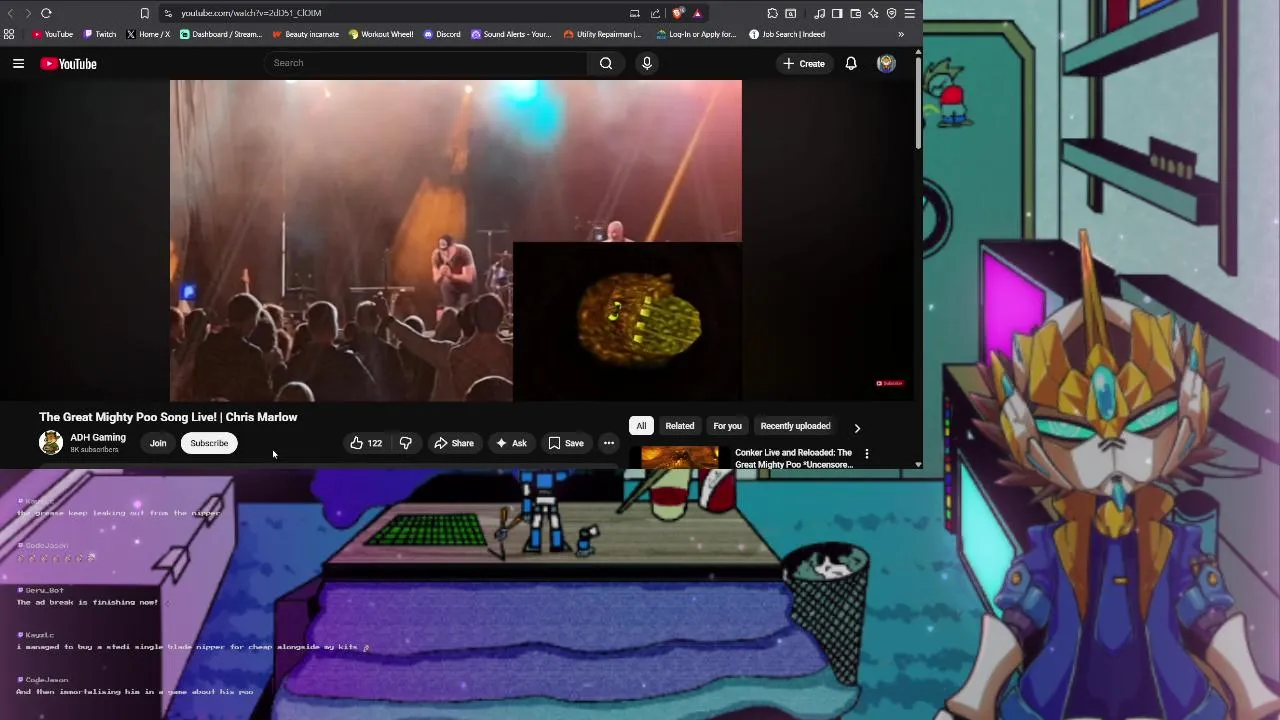Open Brave Wallet icon

tap(855, 13)
